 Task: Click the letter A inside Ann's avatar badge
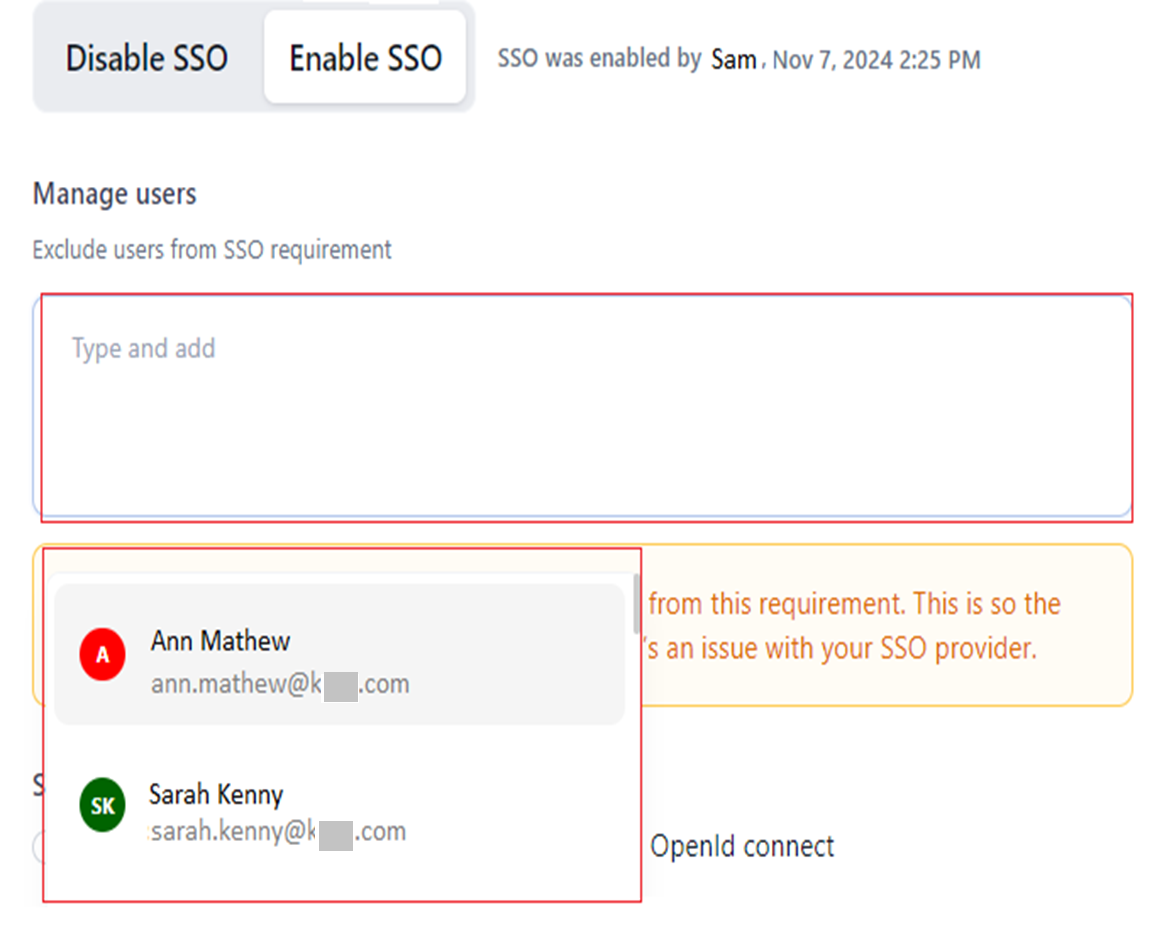point(102,654)
